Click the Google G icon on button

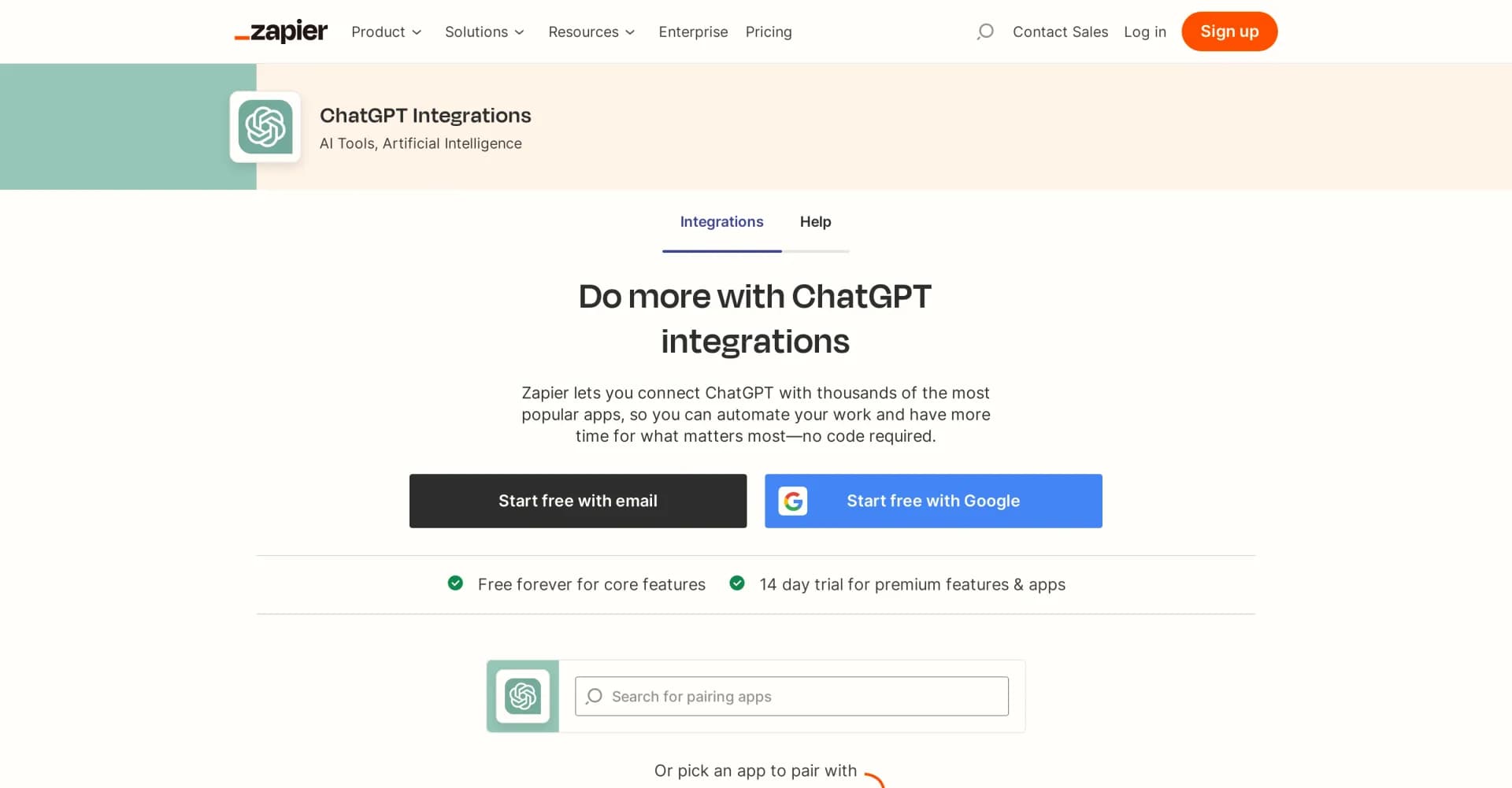point(793,501)
